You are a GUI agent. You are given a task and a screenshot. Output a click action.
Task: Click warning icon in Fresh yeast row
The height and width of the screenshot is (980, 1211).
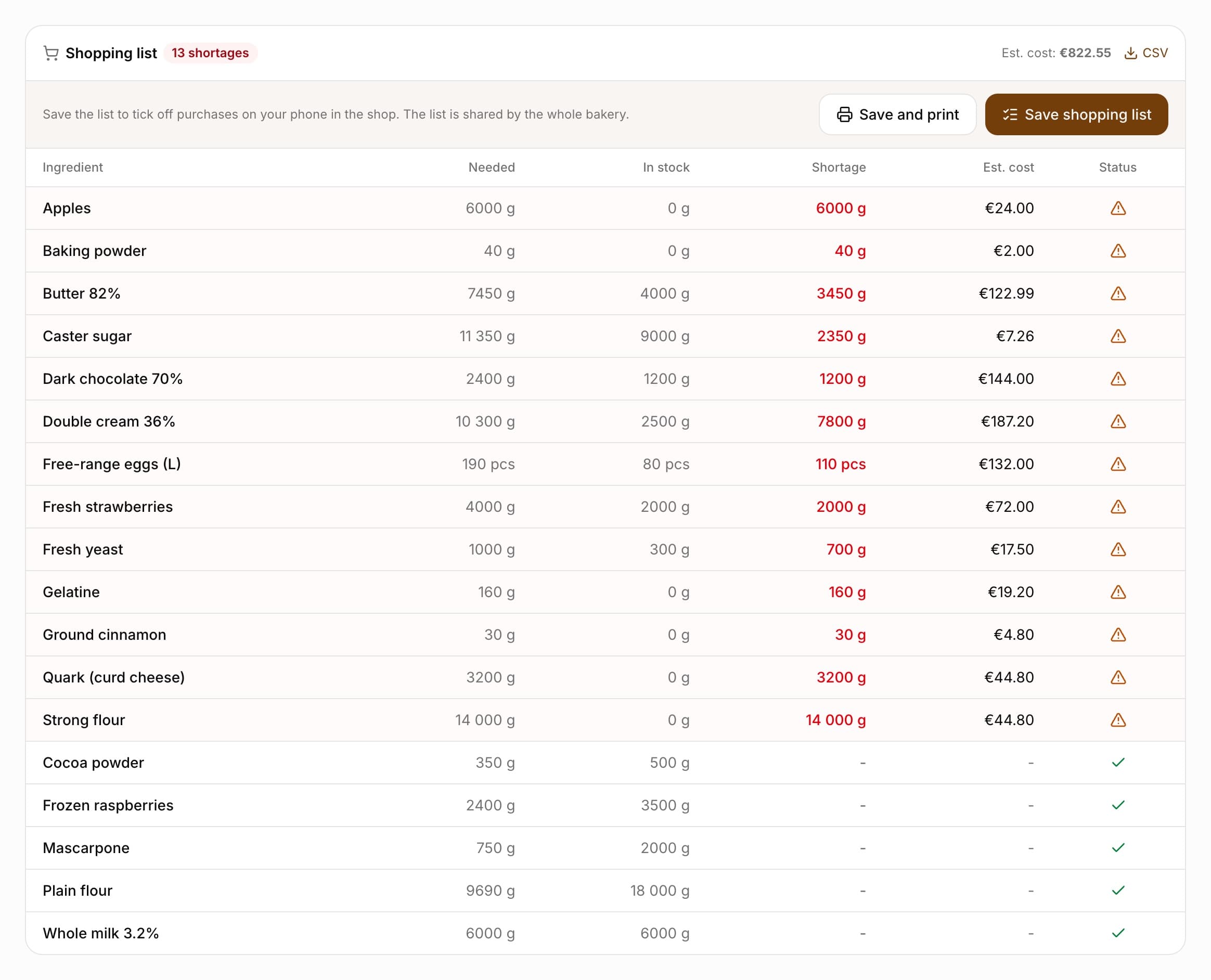pyautogui.click(x=1118, y=549)
